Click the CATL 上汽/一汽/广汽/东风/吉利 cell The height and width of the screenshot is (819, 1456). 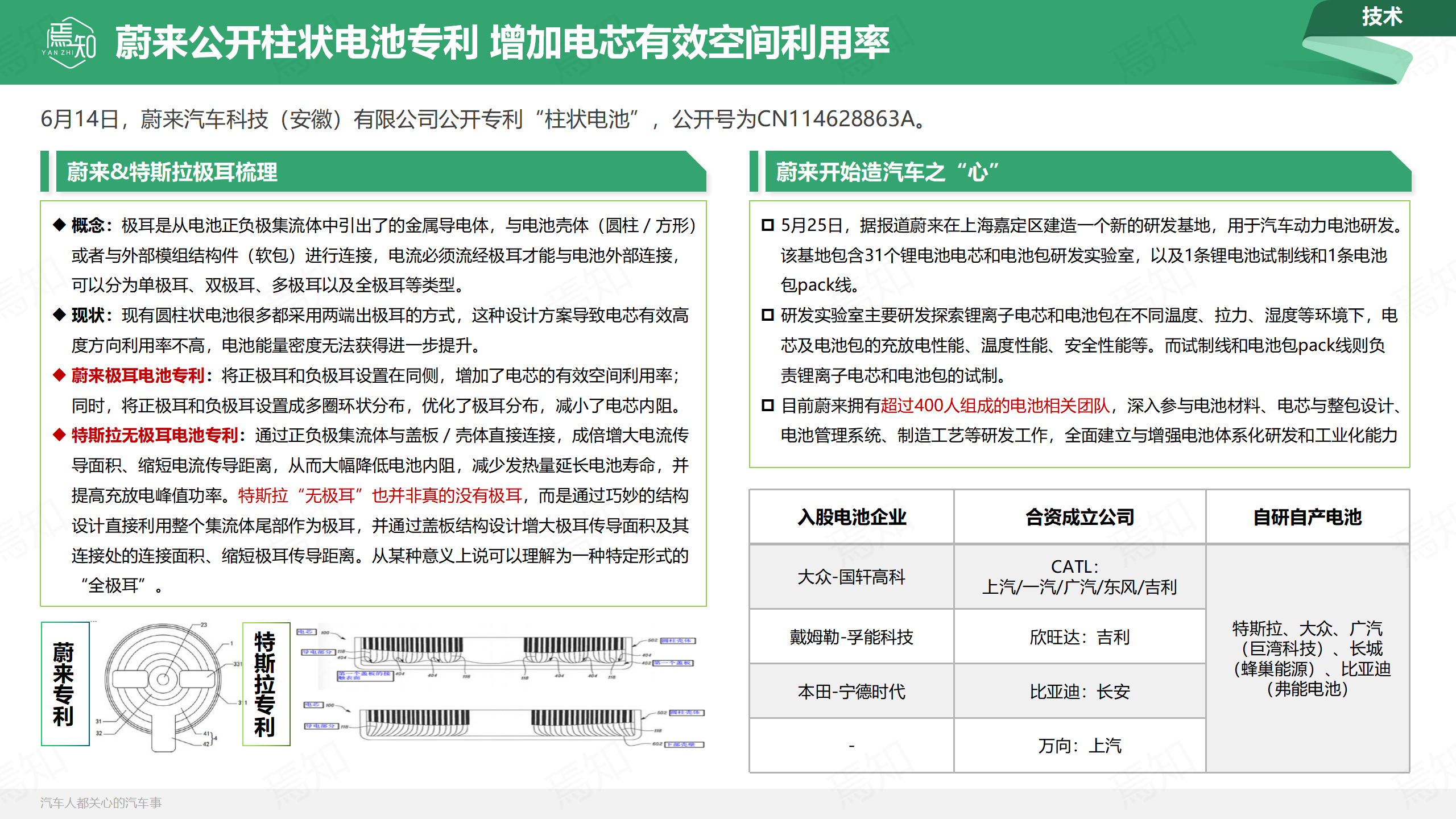pyautogui.click(x=1079, y=577)
